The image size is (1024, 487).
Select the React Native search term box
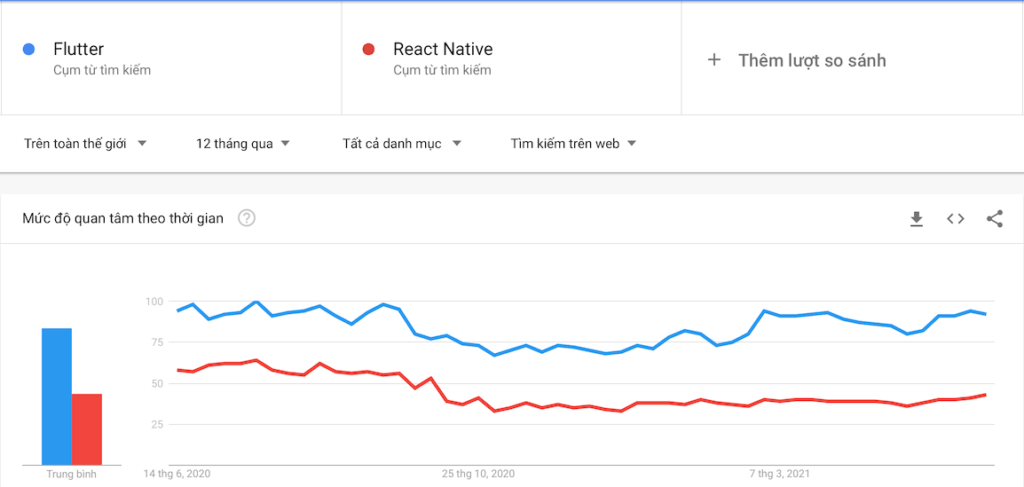coord(510,58)
